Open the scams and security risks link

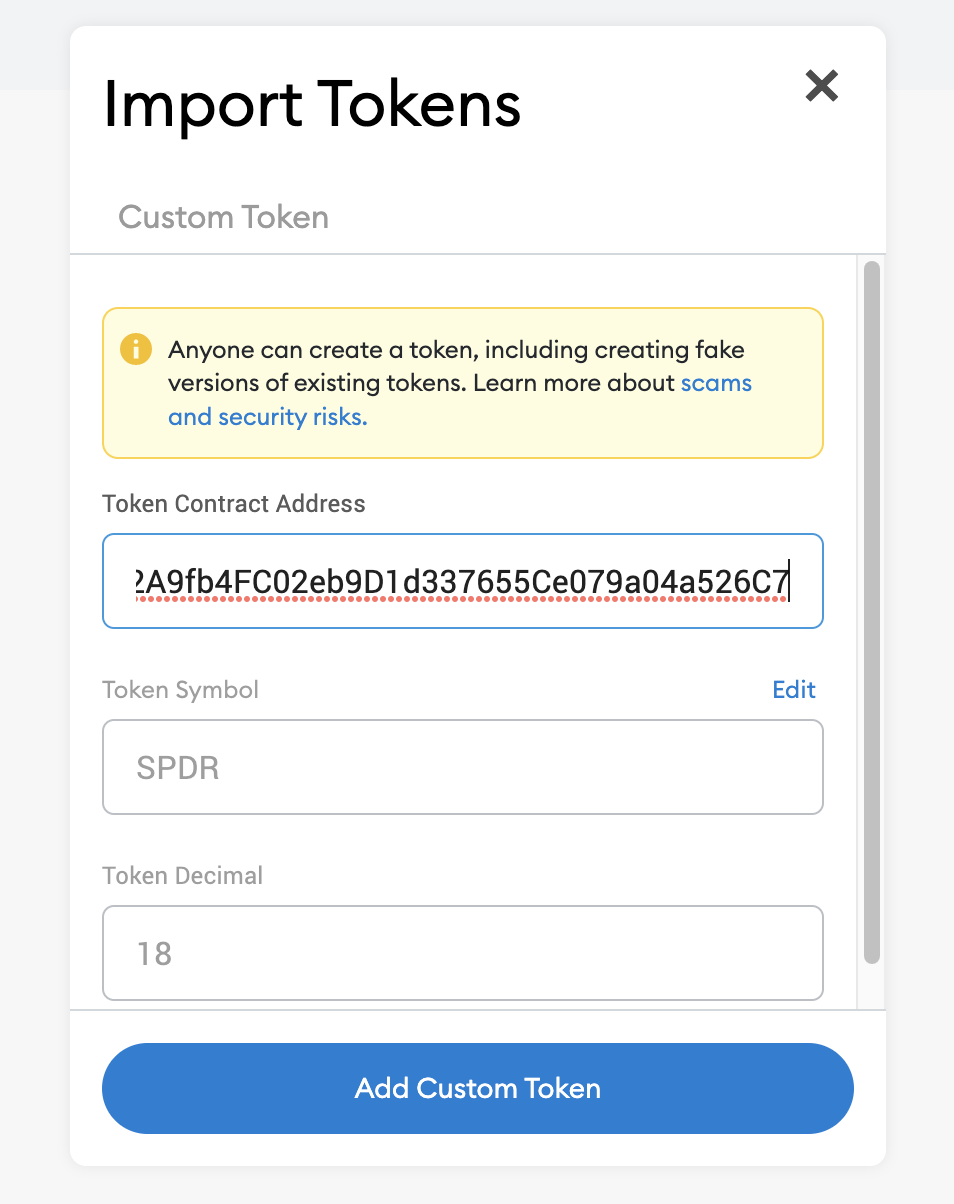pos(715,383)
